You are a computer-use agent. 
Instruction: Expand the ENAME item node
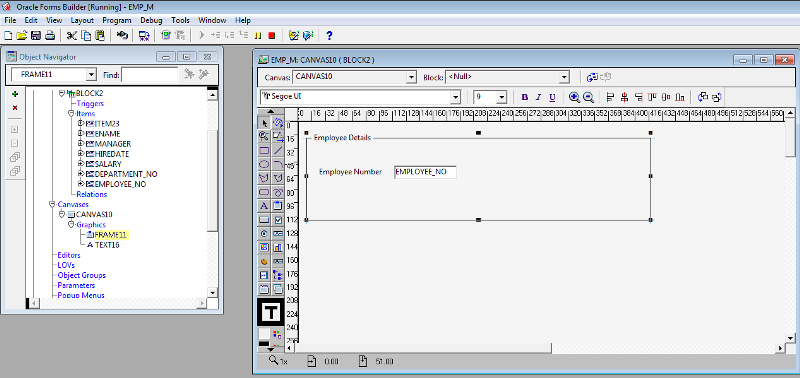pos(81,134)
